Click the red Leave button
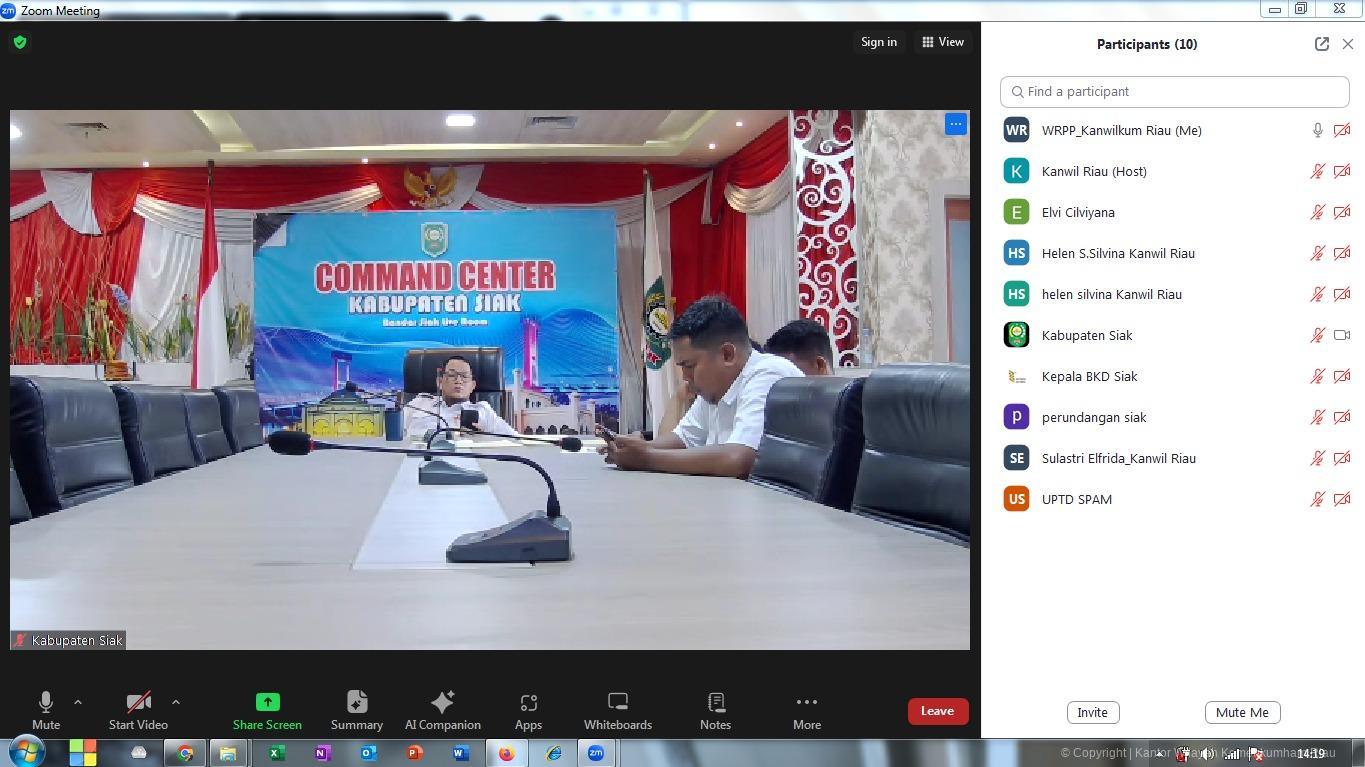Image resolution: width=1365 pixels, height=767 pixels. click(937, 711)
